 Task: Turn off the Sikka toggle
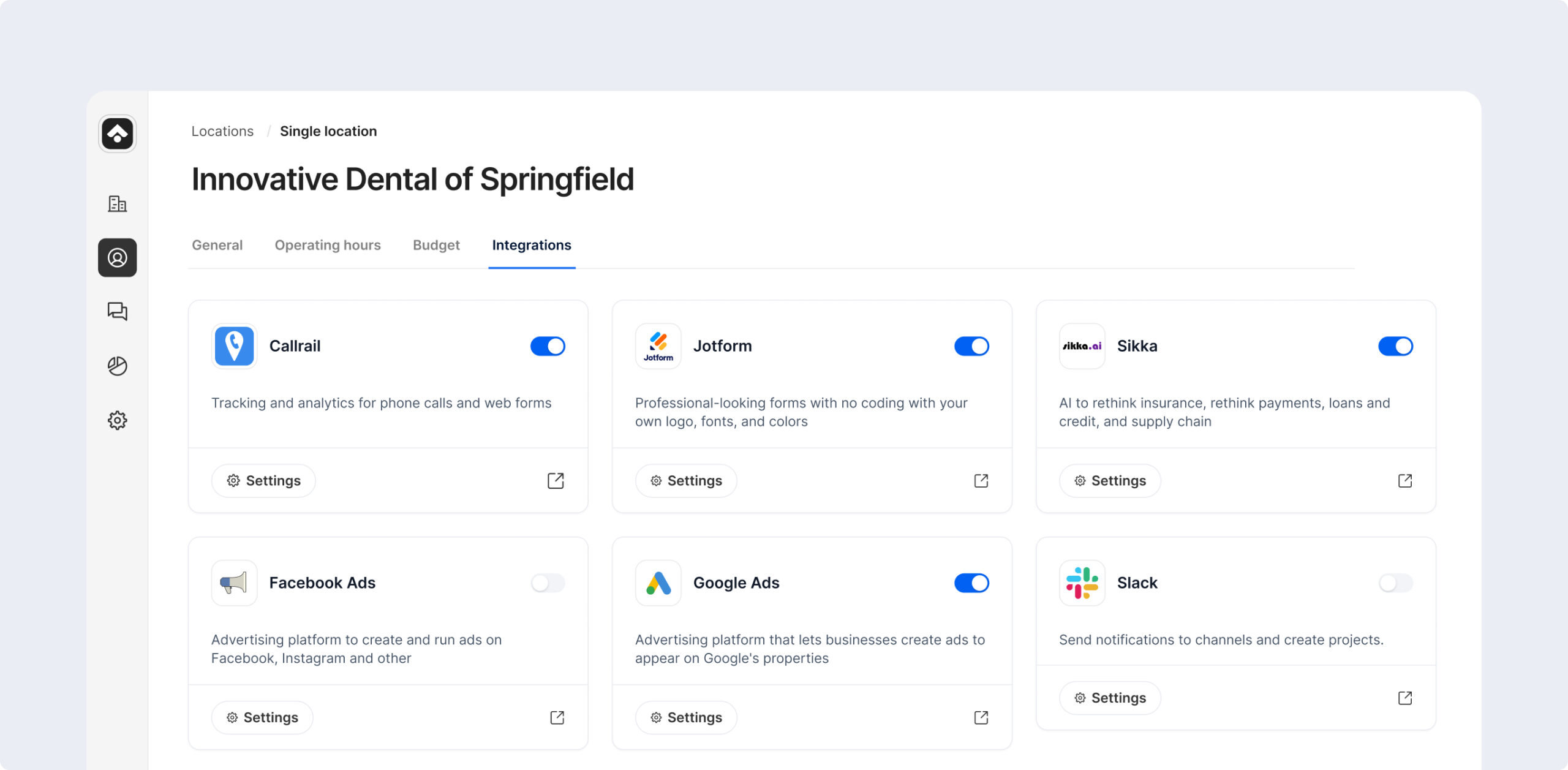point(1395,346)
